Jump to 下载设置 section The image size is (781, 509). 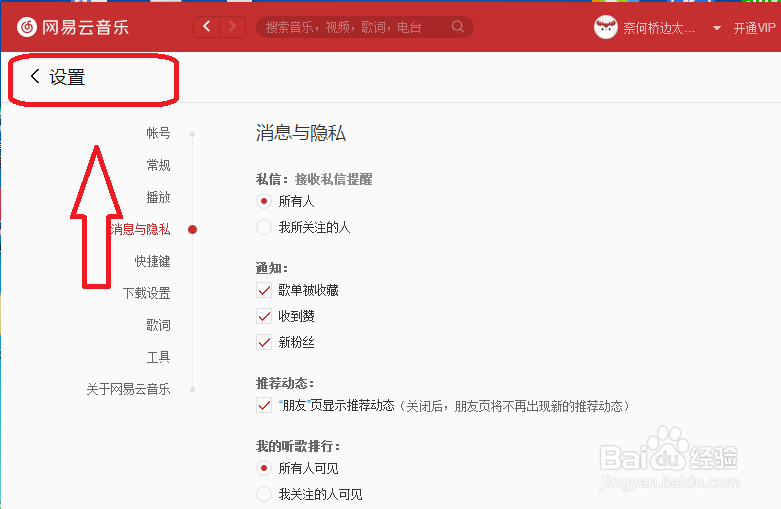(146, 293)
